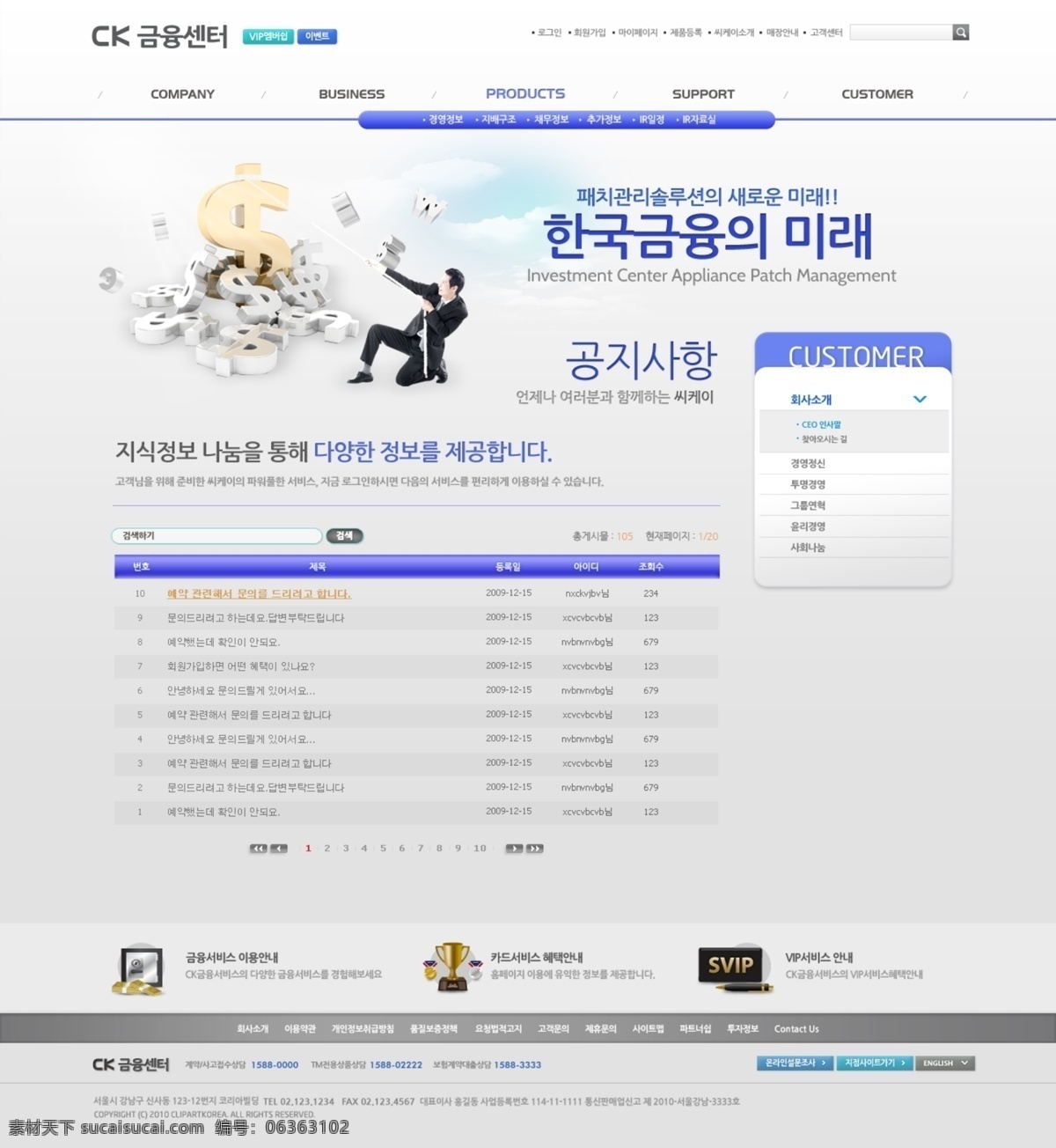Go to previous page arrow icon
Viewport: 1056px width, 1148px height.
pos(279,849)
